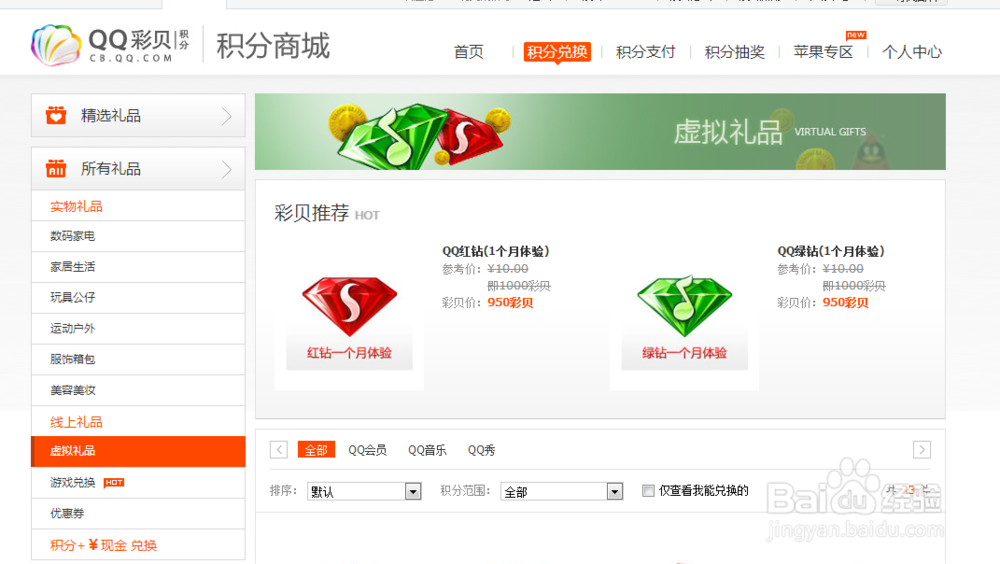Go to 首页 in the navigation

pyautogui.click(x=469, y=52)
